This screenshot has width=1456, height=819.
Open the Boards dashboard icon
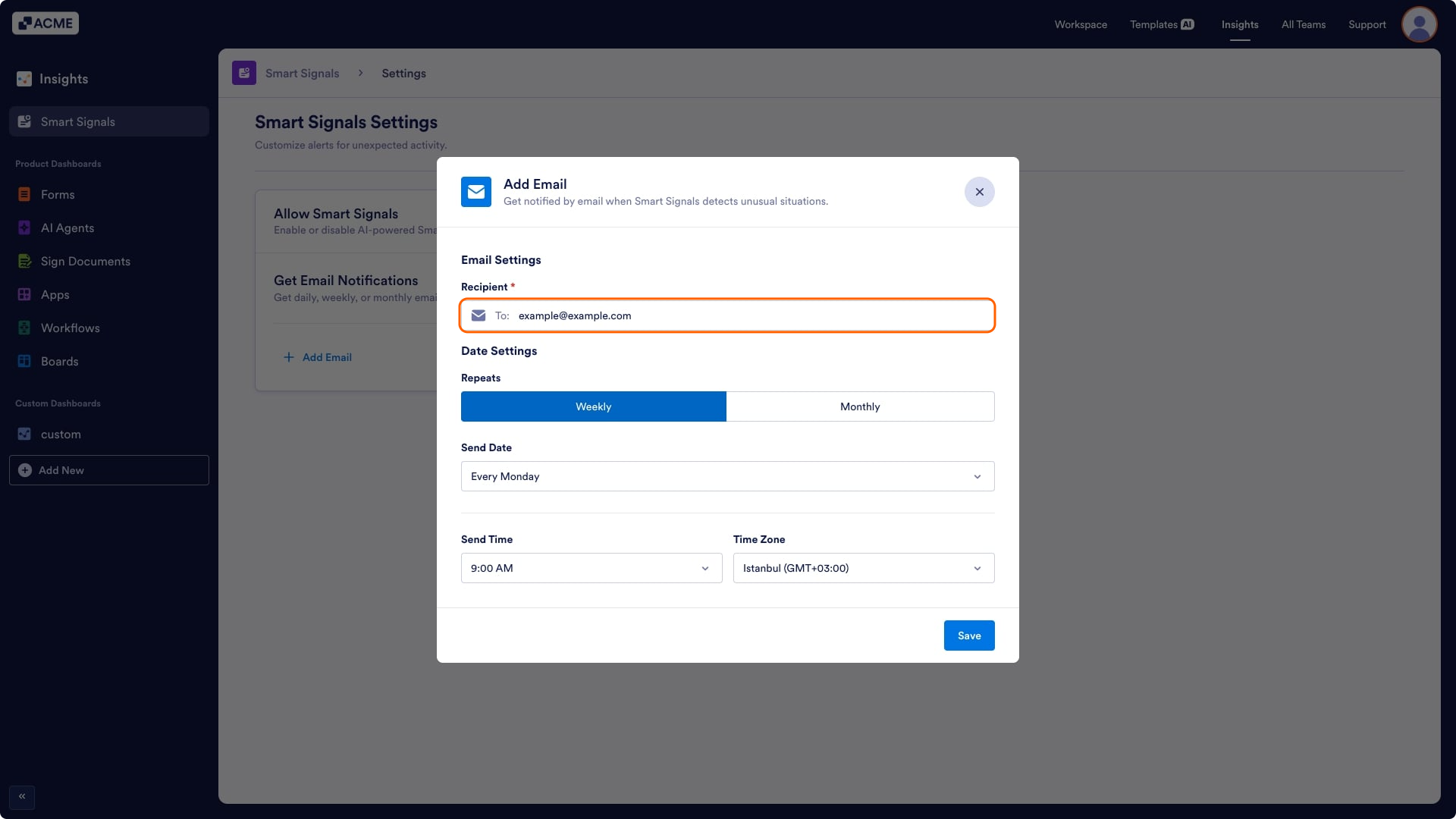[x=24, y=361]
